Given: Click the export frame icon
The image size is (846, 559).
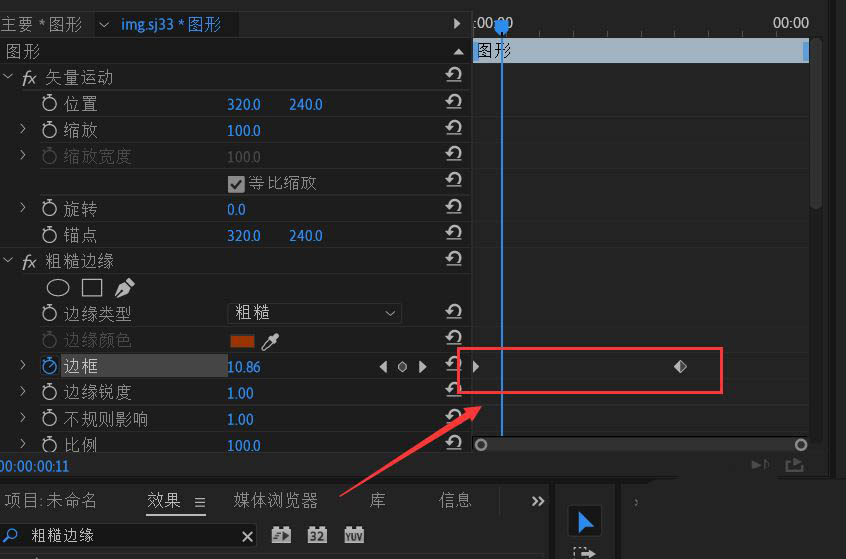Looking at the screenshot, I should click(x=794, y=465).
